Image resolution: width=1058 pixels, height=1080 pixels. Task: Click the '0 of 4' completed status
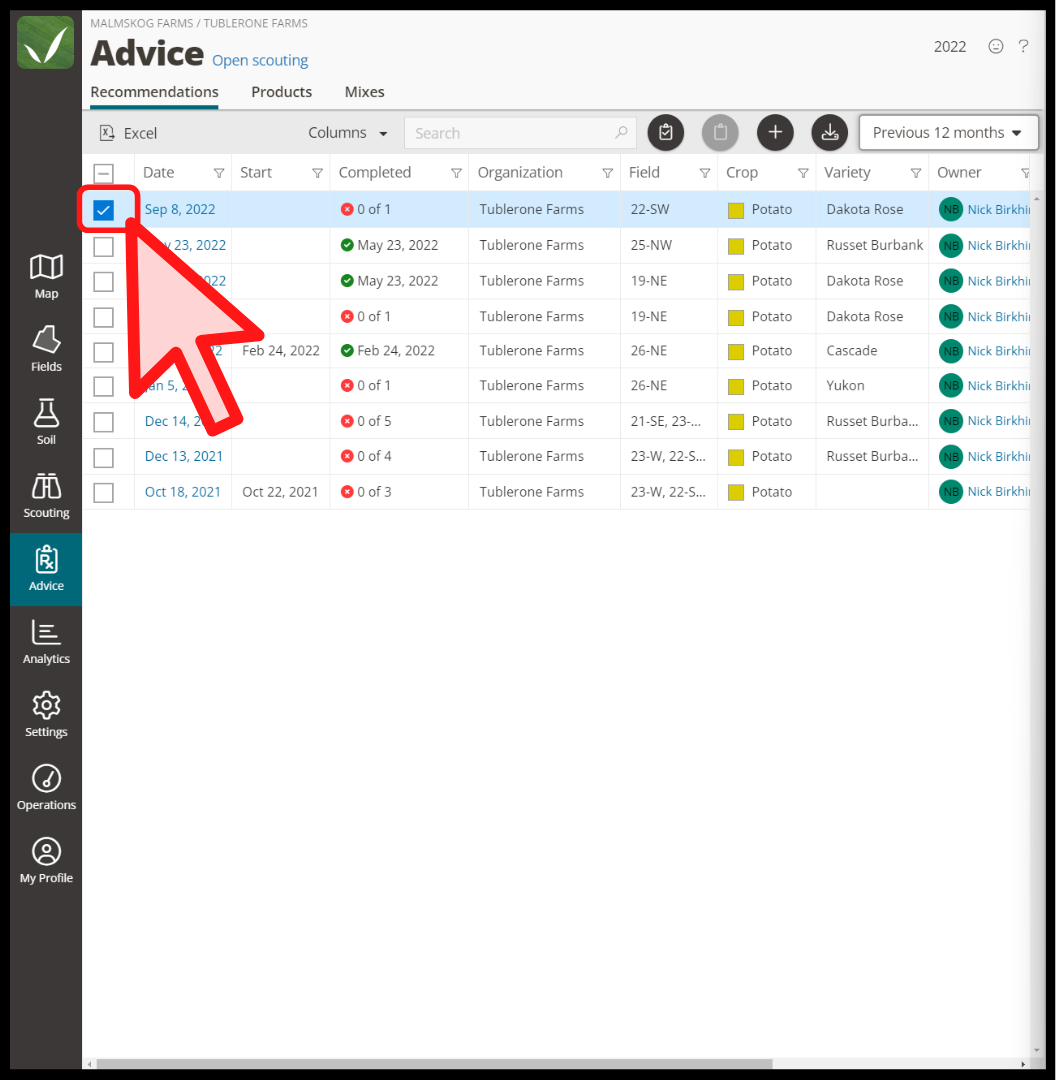point(373,456)
